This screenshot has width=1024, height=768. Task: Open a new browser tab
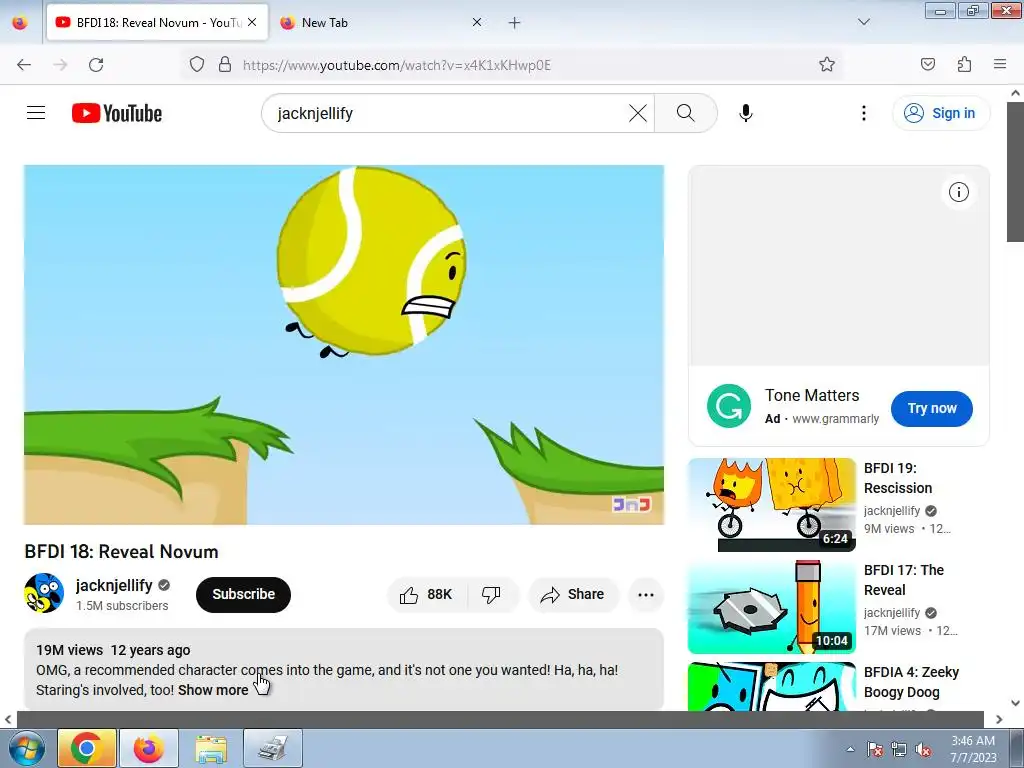coord(515,23)
